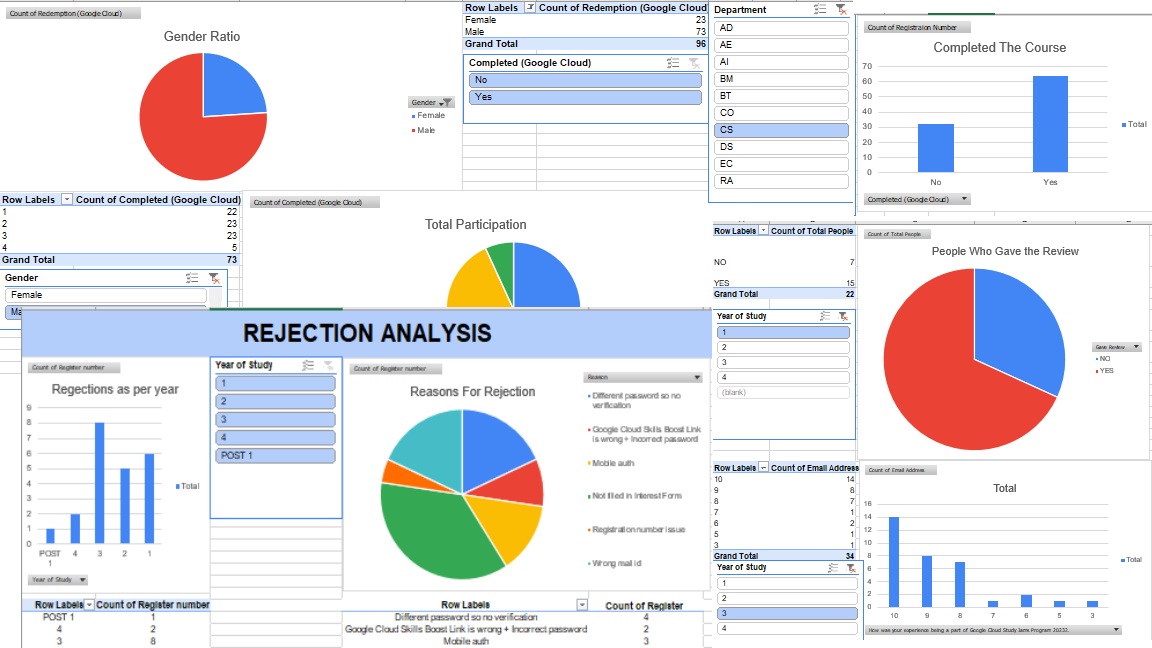Select the REJECTION ANALYSIS title cell
This screenshot has width=1152, height=648.
(x=367, y=333)
